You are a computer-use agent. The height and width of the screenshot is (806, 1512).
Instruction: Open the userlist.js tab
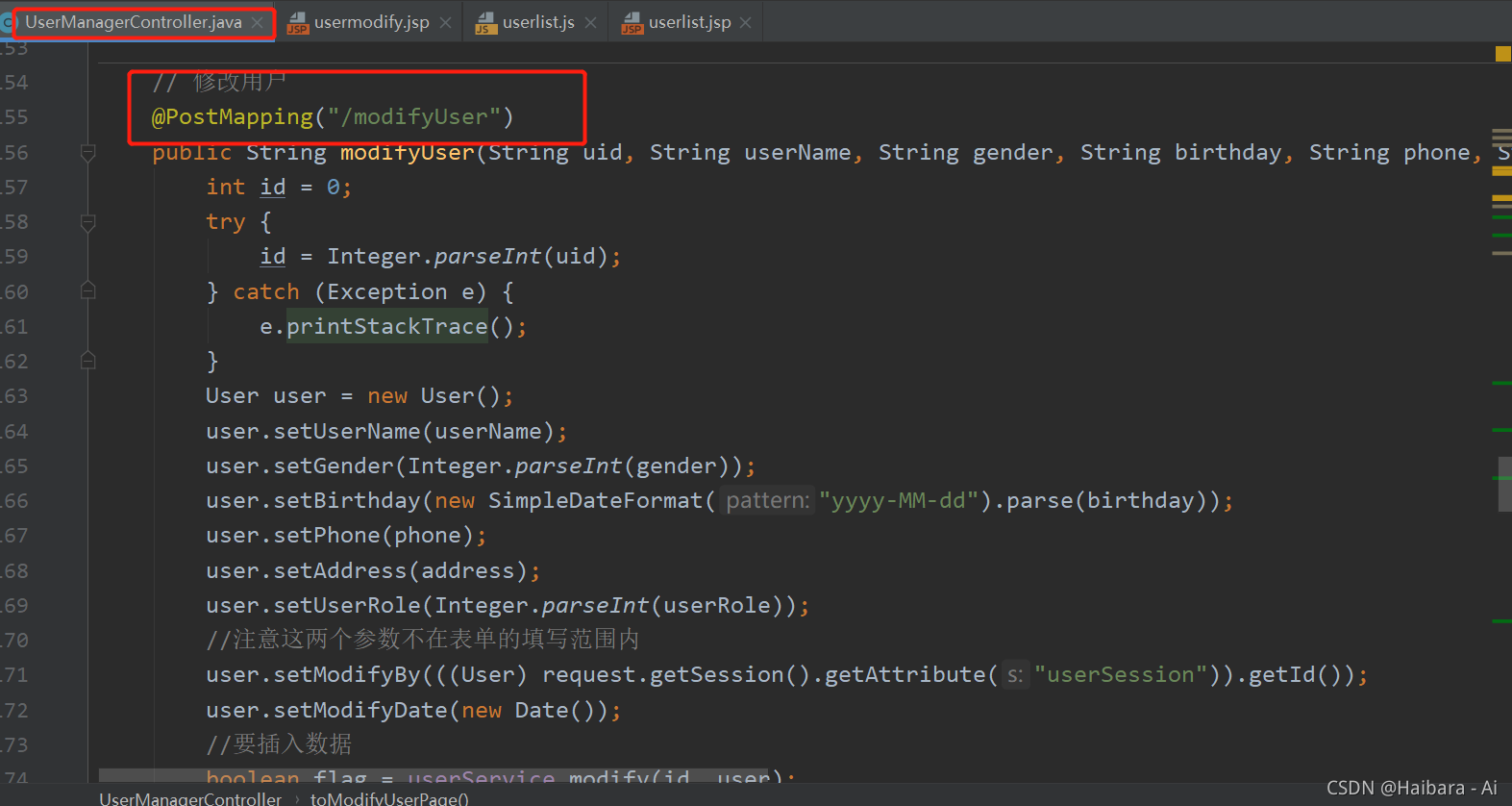(538, 22)
